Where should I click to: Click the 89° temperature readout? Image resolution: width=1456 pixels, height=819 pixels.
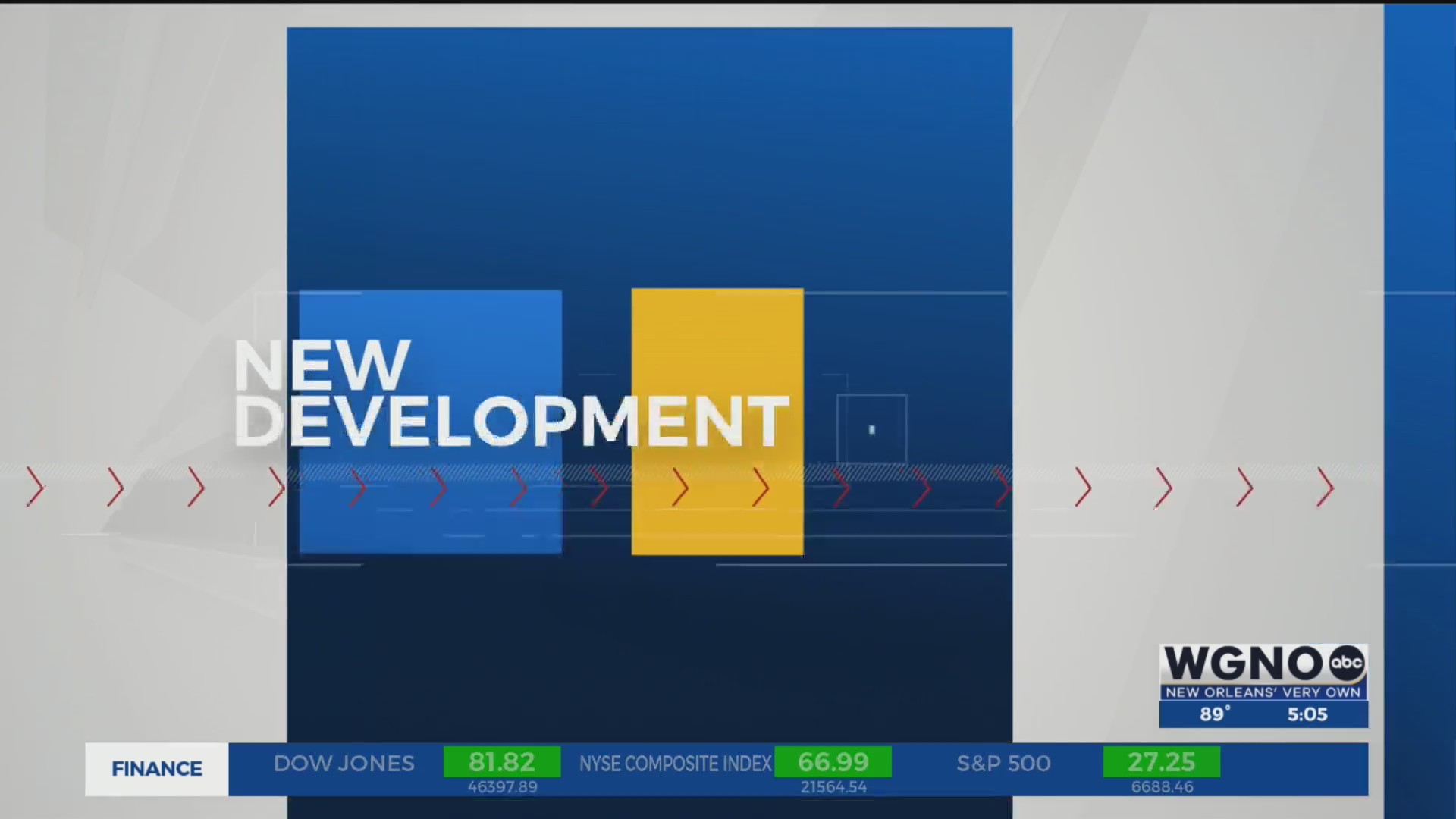point(1214,714)
